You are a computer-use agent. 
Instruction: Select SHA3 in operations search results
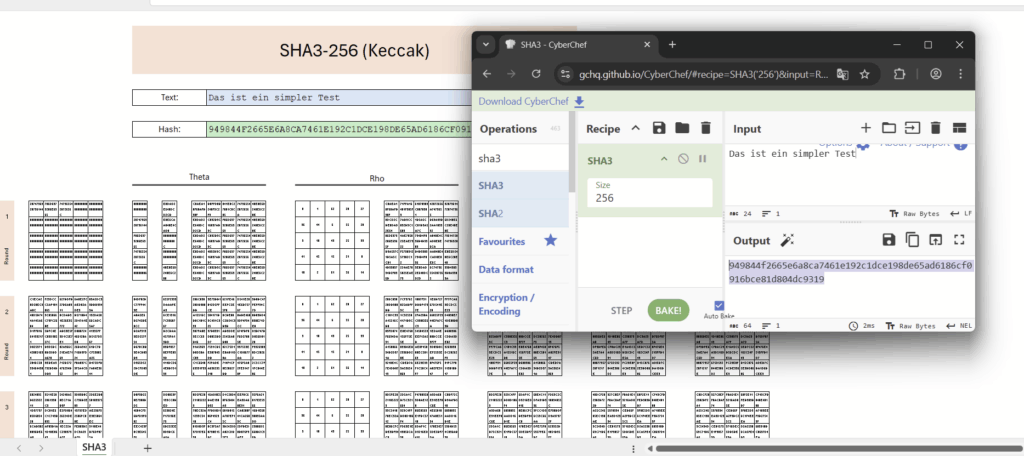click(x=519, y=186)
